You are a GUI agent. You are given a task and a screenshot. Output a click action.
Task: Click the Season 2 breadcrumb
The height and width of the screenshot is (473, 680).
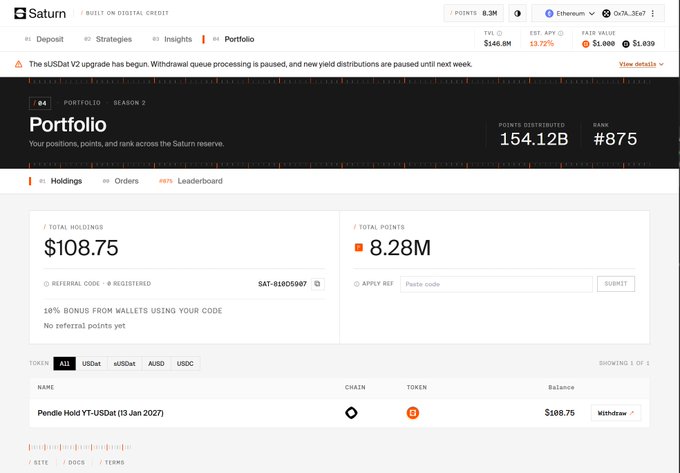(129, 103)
